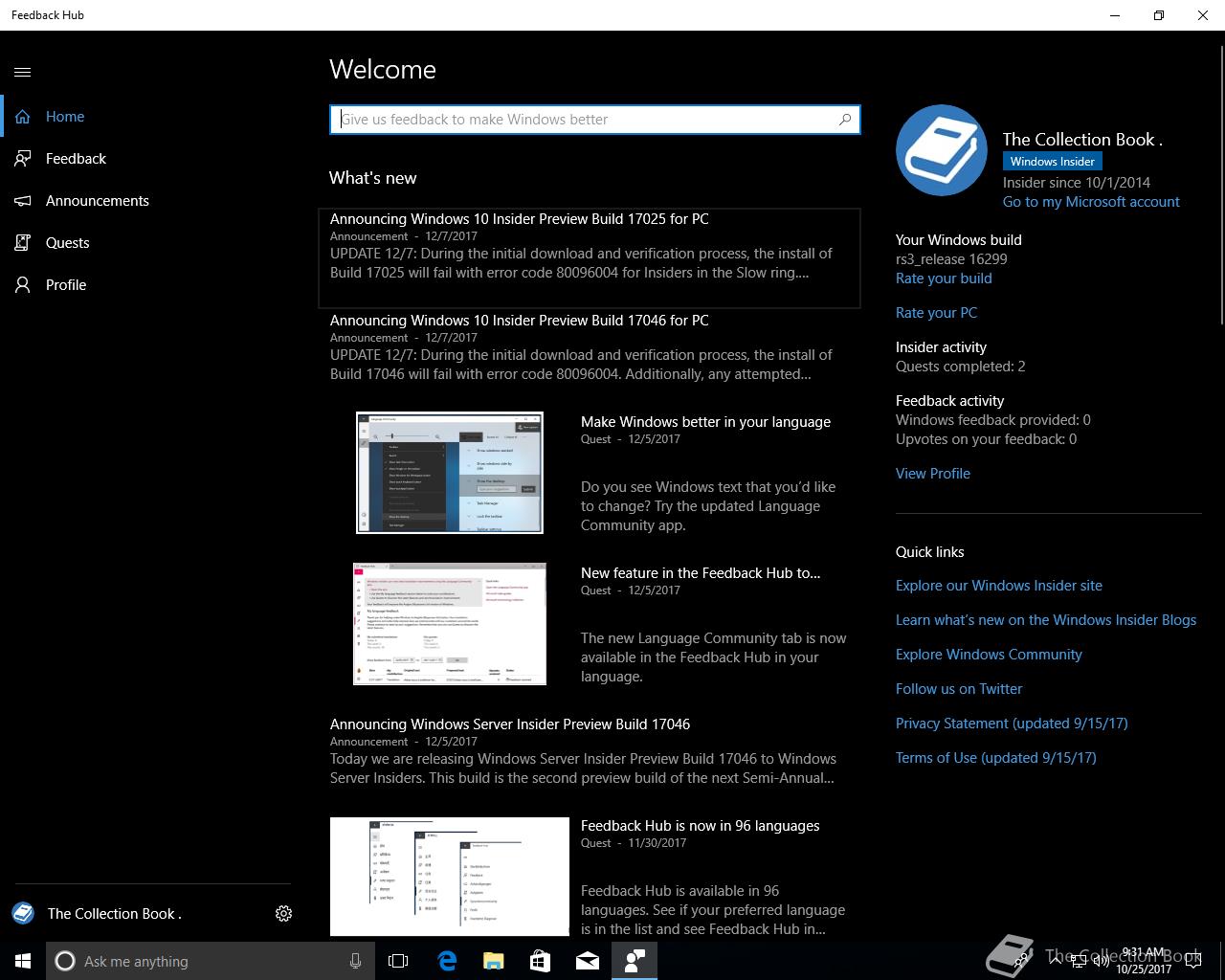Open the hamburger navigation menu

tap(23, 72)
